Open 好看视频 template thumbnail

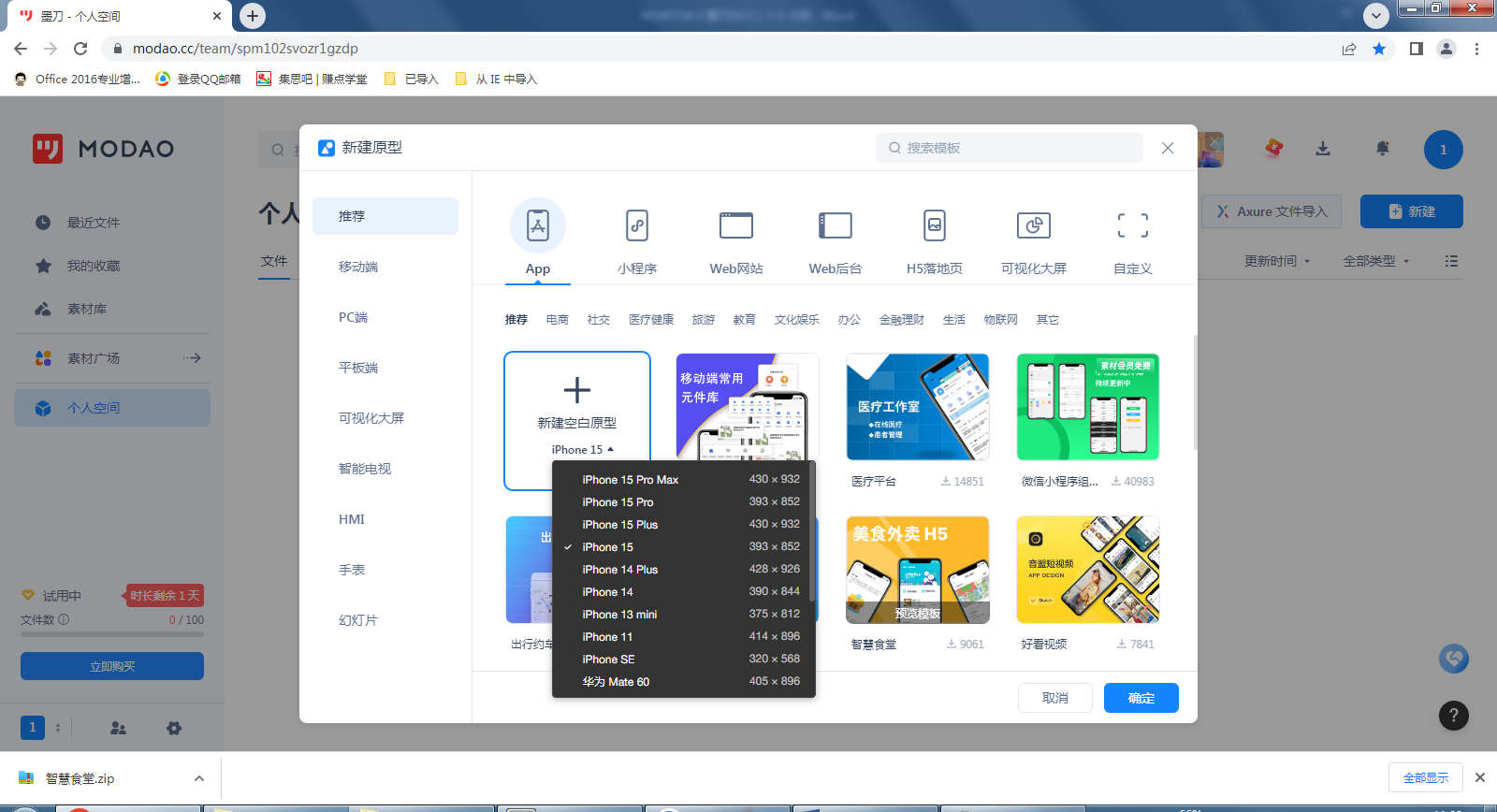(1088, 570)
